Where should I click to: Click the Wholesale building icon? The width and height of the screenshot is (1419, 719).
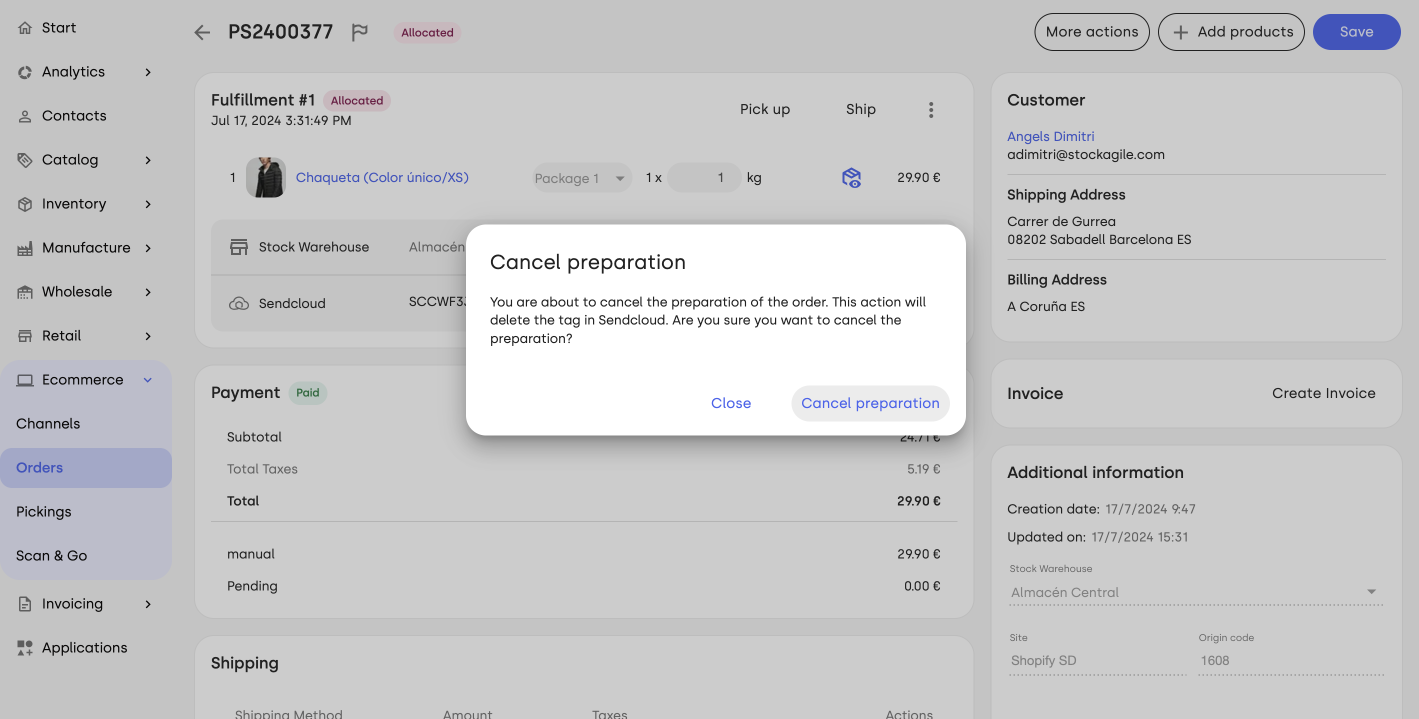25,292
